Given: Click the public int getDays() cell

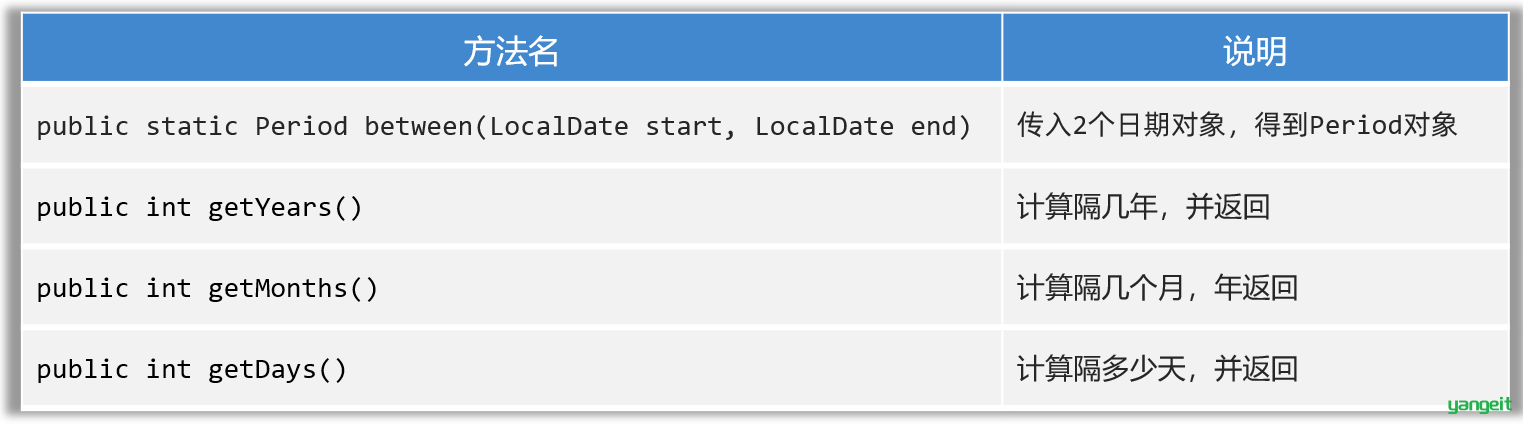Looking at the screenshot, I should click(x=511, y=368).
